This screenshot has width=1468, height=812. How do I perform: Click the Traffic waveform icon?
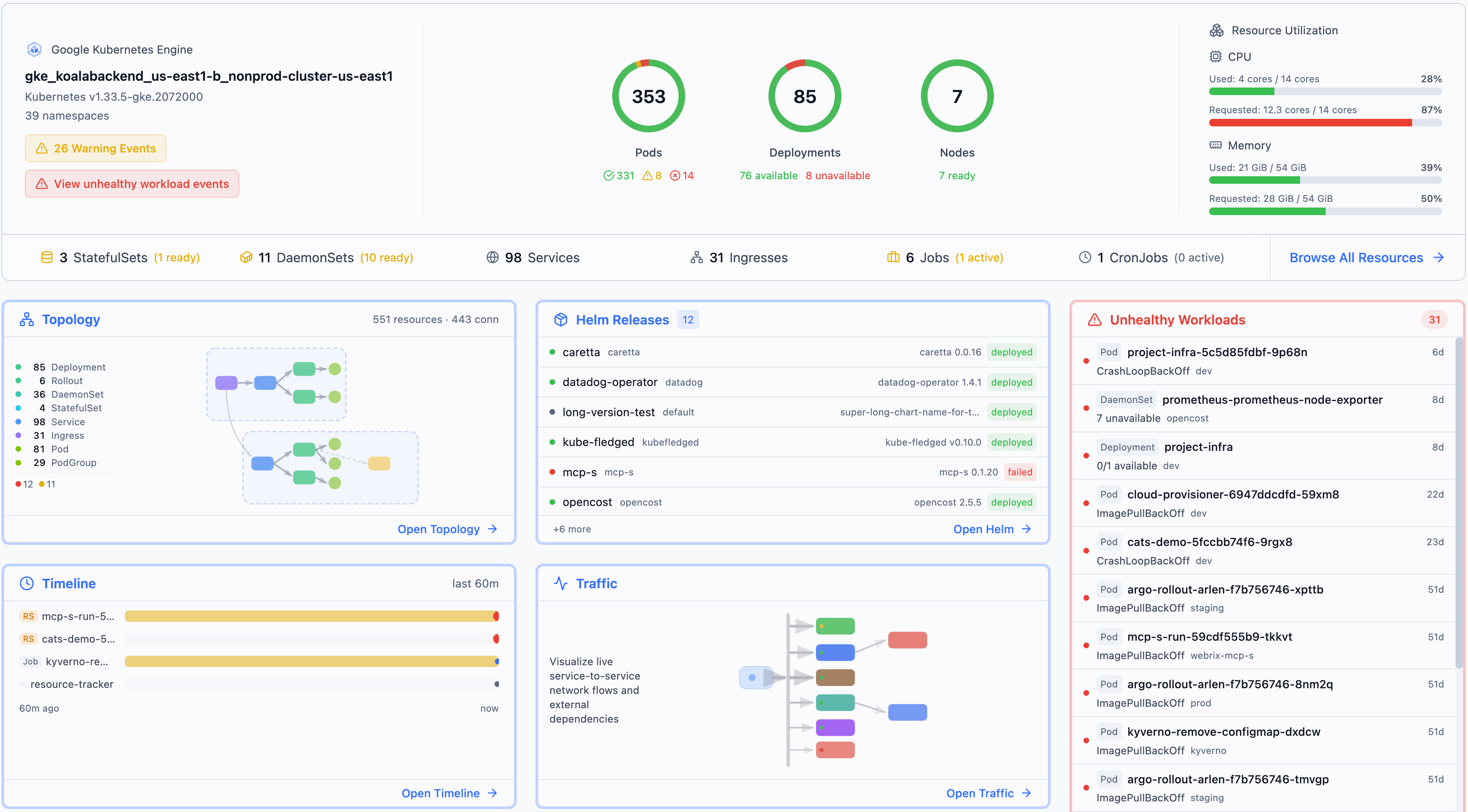coord(561,583)
